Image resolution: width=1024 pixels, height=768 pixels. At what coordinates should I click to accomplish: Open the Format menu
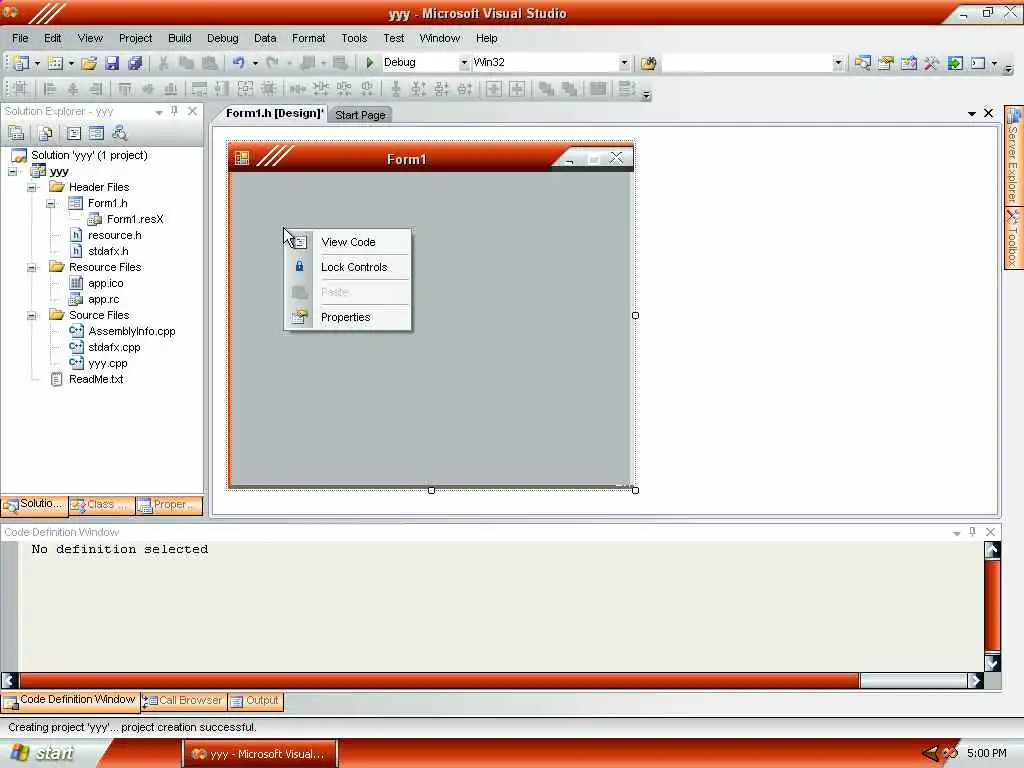(x=308, y=38)
